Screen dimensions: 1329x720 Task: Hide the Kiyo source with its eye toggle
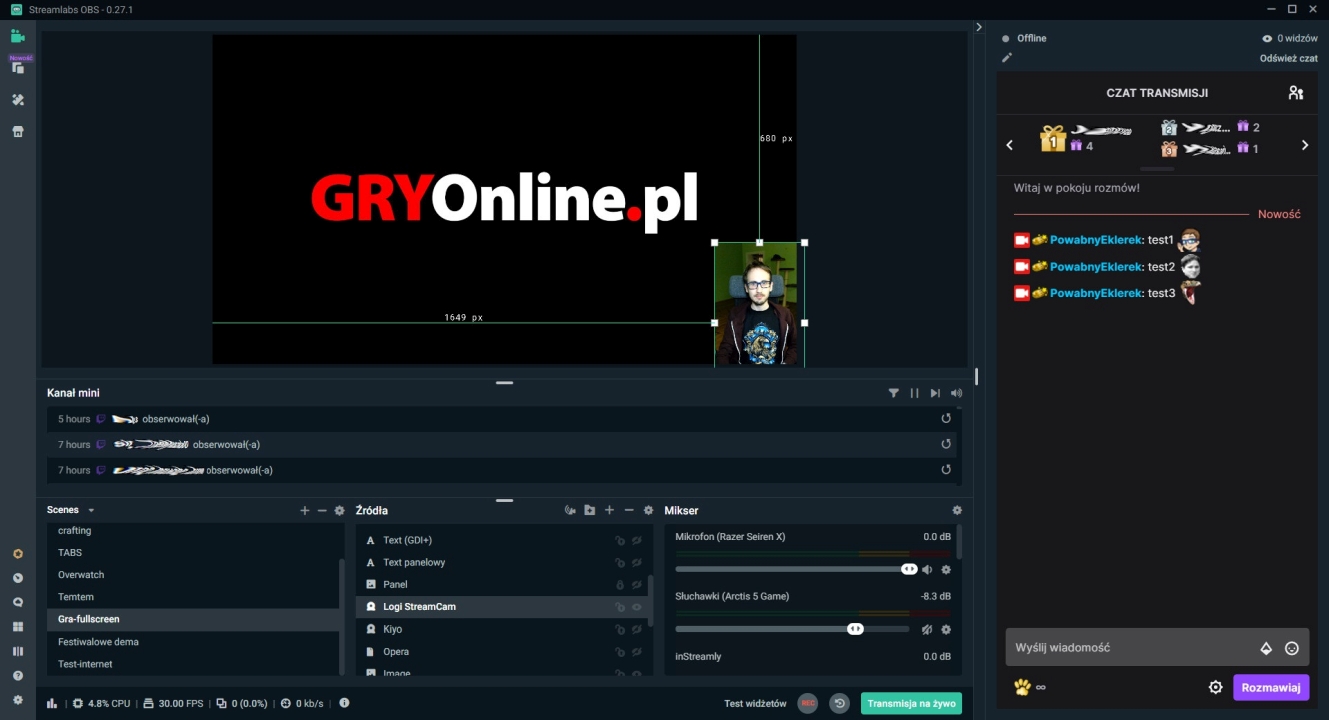pos(637,629)
